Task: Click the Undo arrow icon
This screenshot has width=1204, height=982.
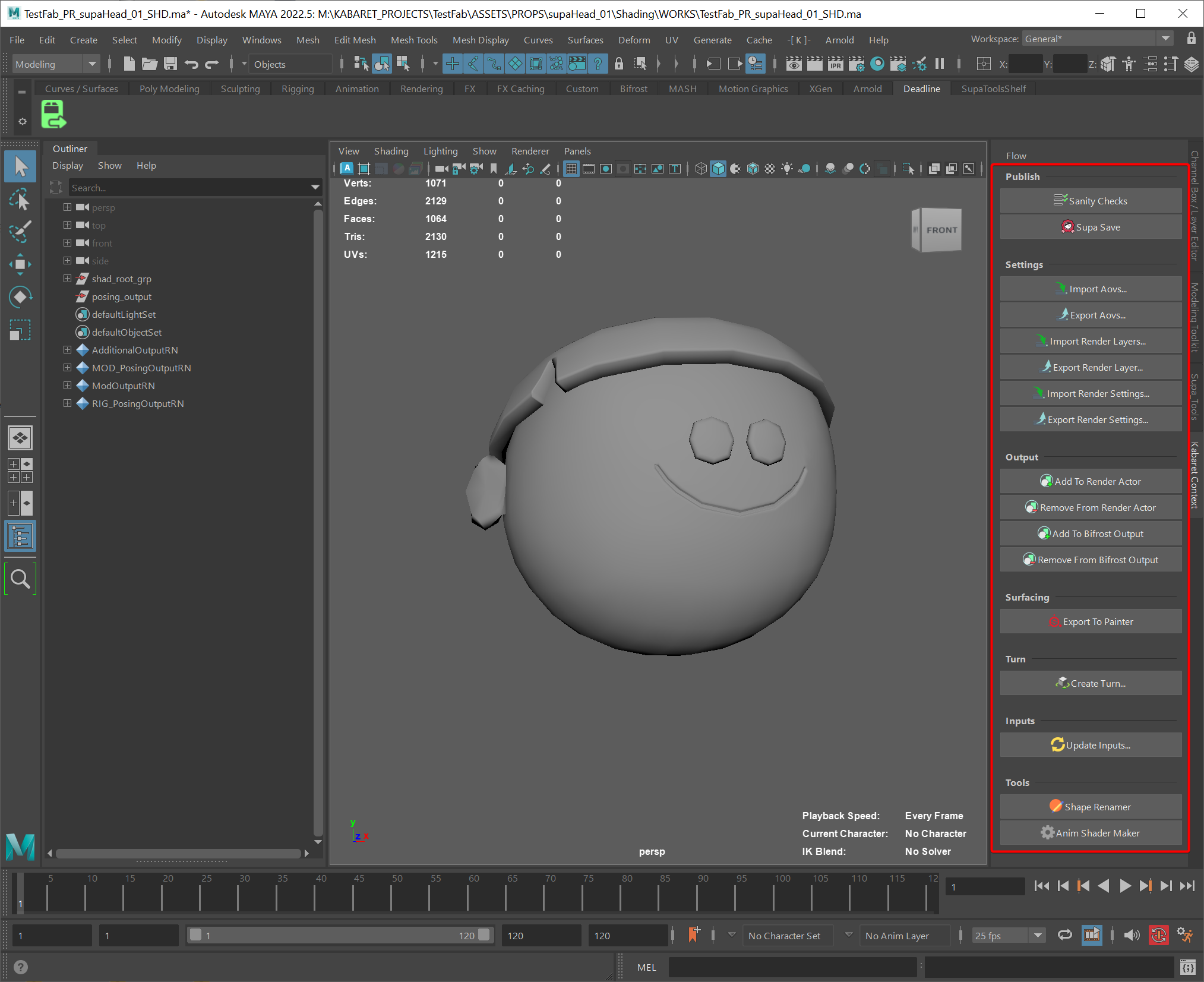Action: click(191, 64)
